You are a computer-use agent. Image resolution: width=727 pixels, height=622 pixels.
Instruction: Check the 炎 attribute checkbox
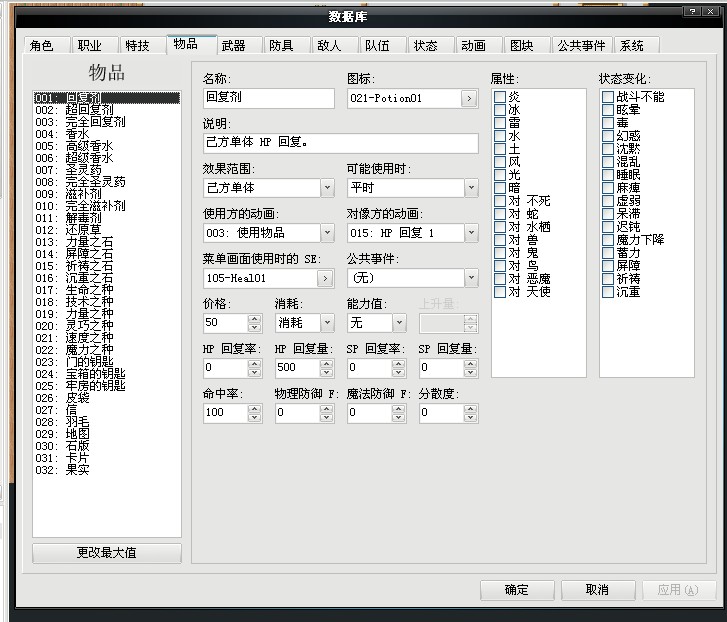(499, 97)
